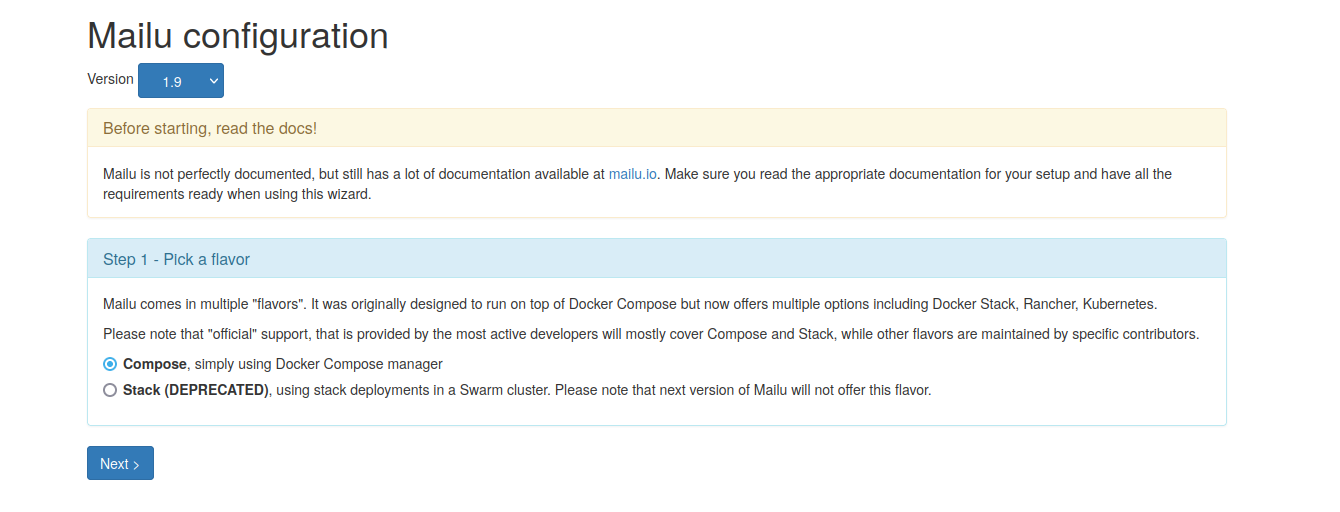Open the Version dropdown showing 1.9

click(181, 81)
